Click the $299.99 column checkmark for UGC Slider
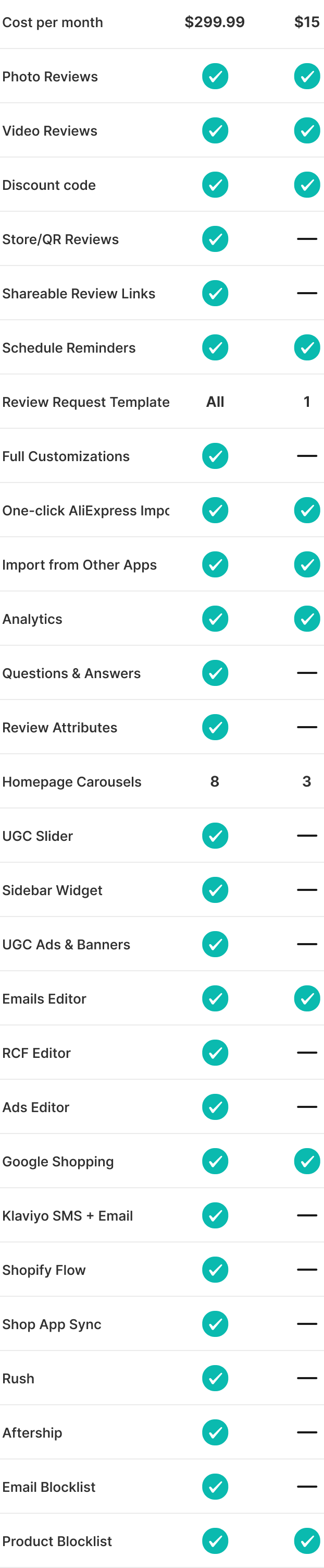The height and width of the screenshot is (1568, 324). pyautogui.click(x=215, y=836)
